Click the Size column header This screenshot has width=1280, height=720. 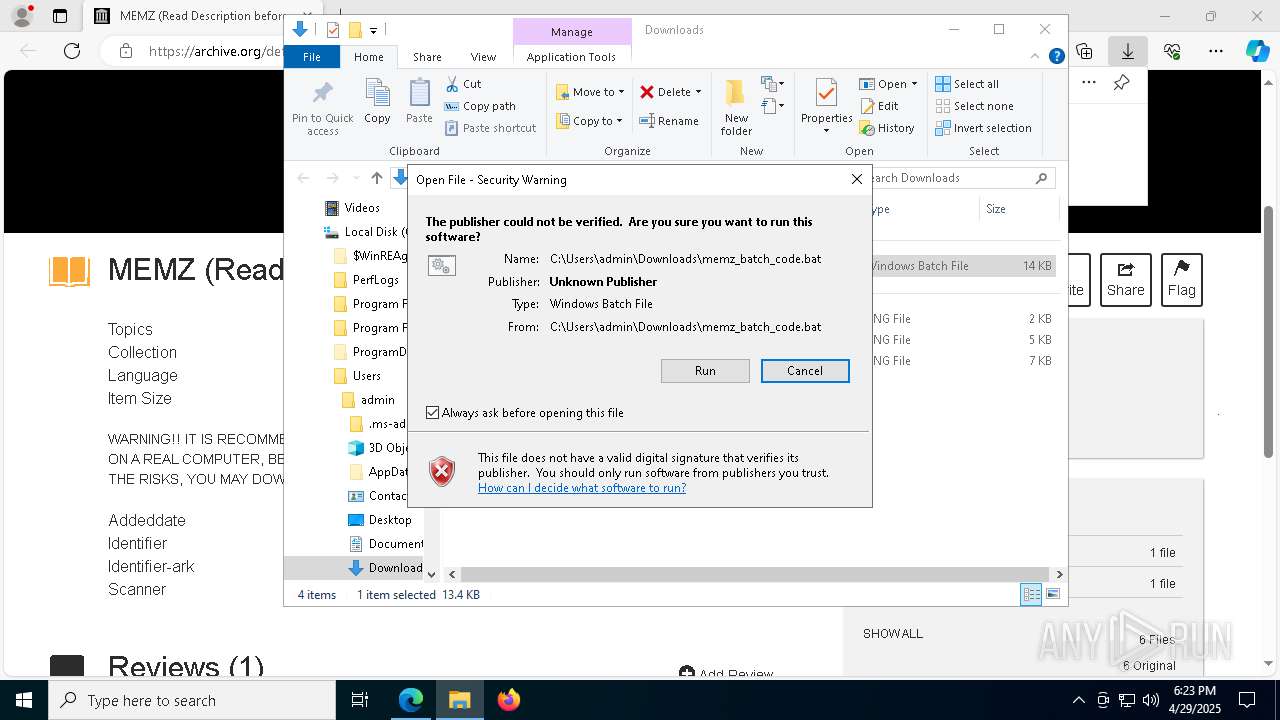pos(1018,209)
